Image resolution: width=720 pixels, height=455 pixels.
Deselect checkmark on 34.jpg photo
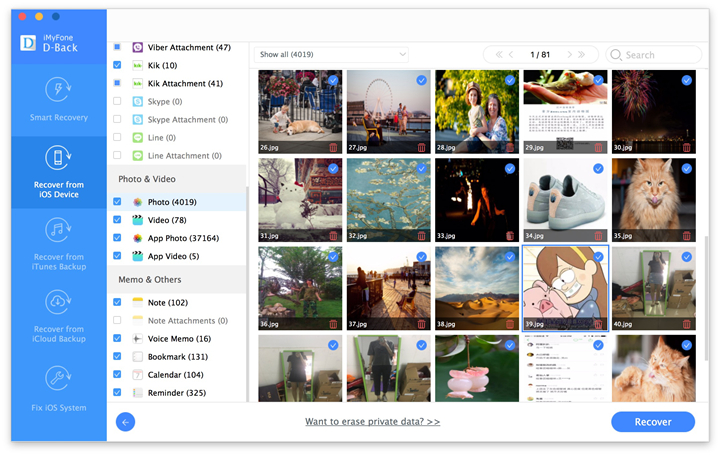pyautogui.click(x=598, y=169)
